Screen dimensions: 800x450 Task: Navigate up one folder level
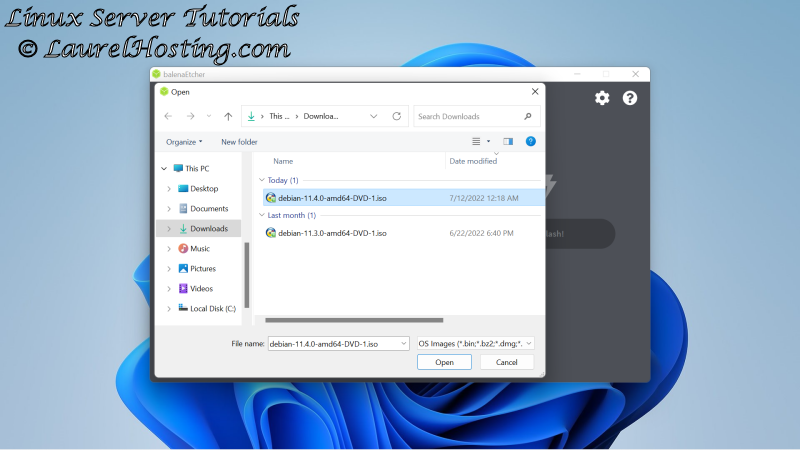[x=228, y=116]
